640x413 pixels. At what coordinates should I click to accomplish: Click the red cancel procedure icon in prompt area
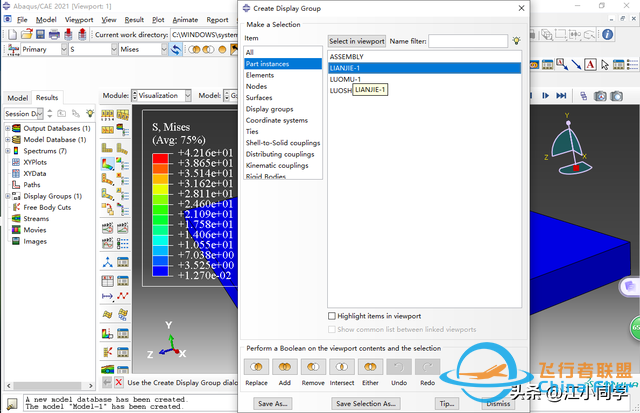tap(119, 382)
